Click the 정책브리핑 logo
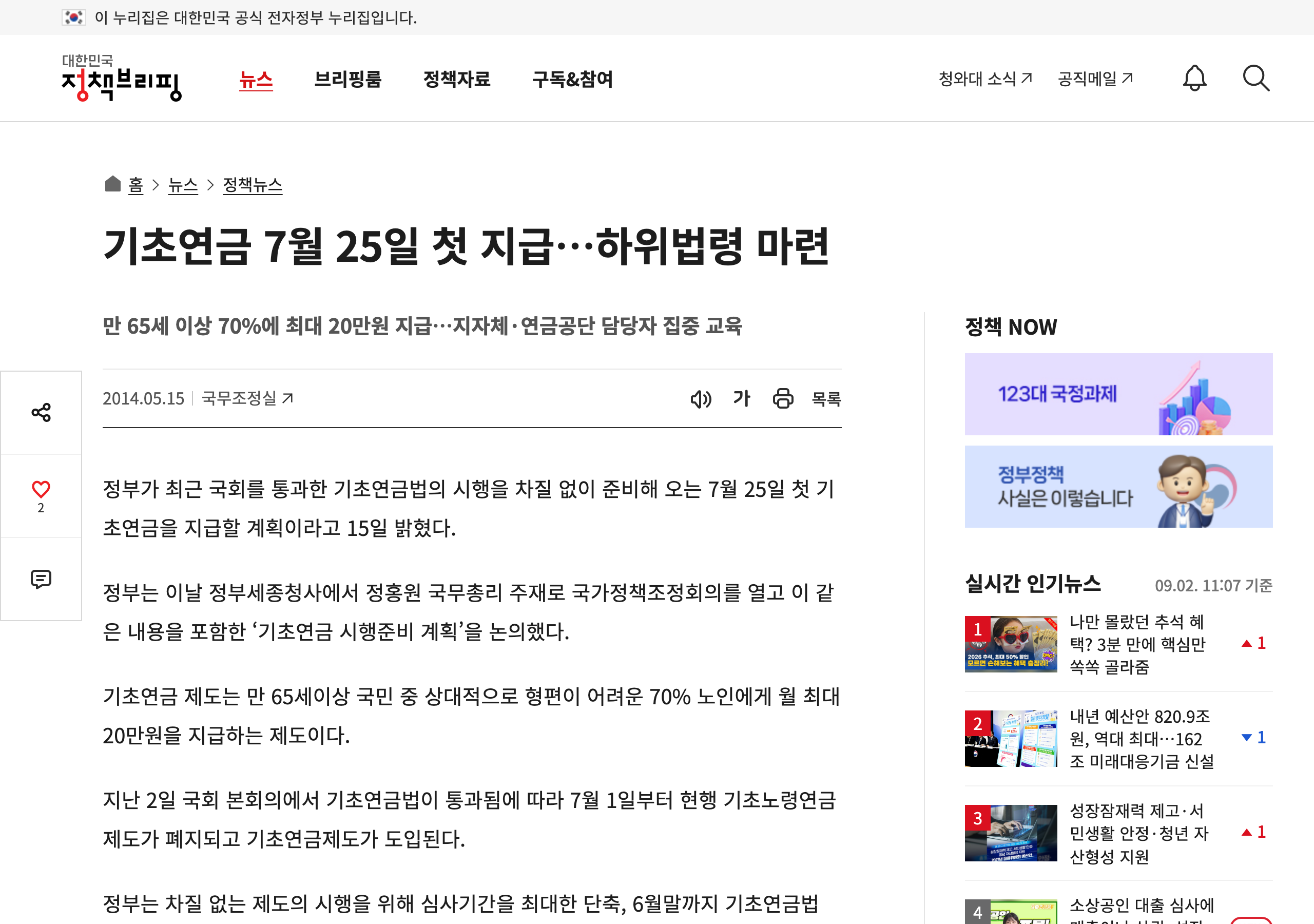This screenshot has width=1314, height=924. (x=121, y=78)
